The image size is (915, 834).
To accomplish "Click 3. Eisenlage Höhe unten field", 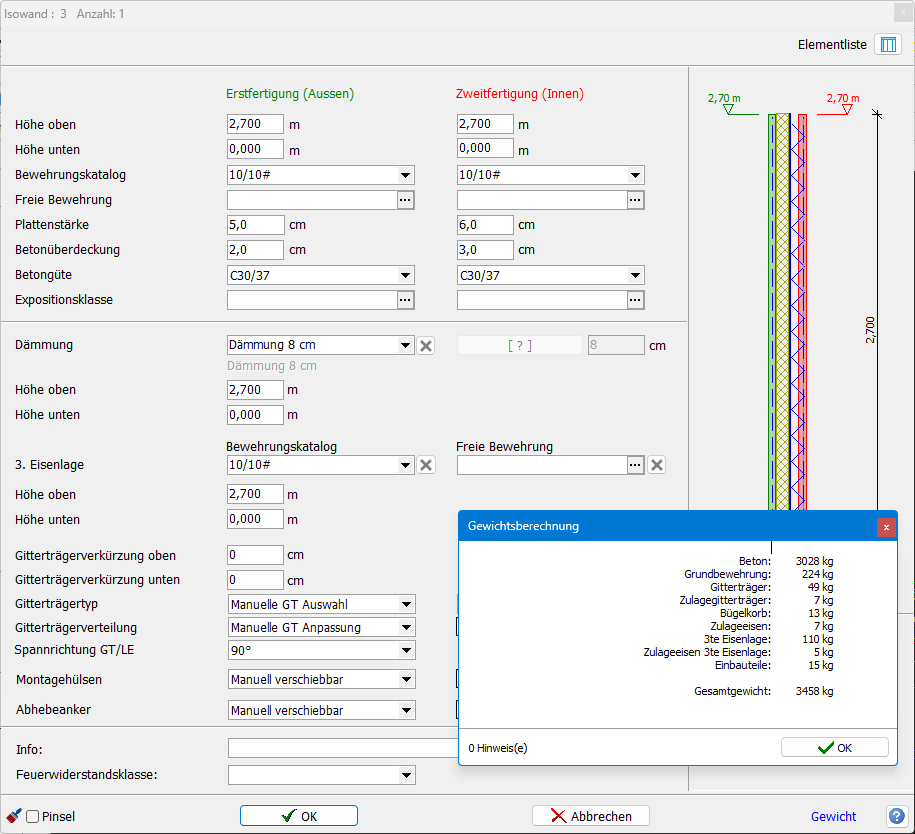I will [255, 519].
